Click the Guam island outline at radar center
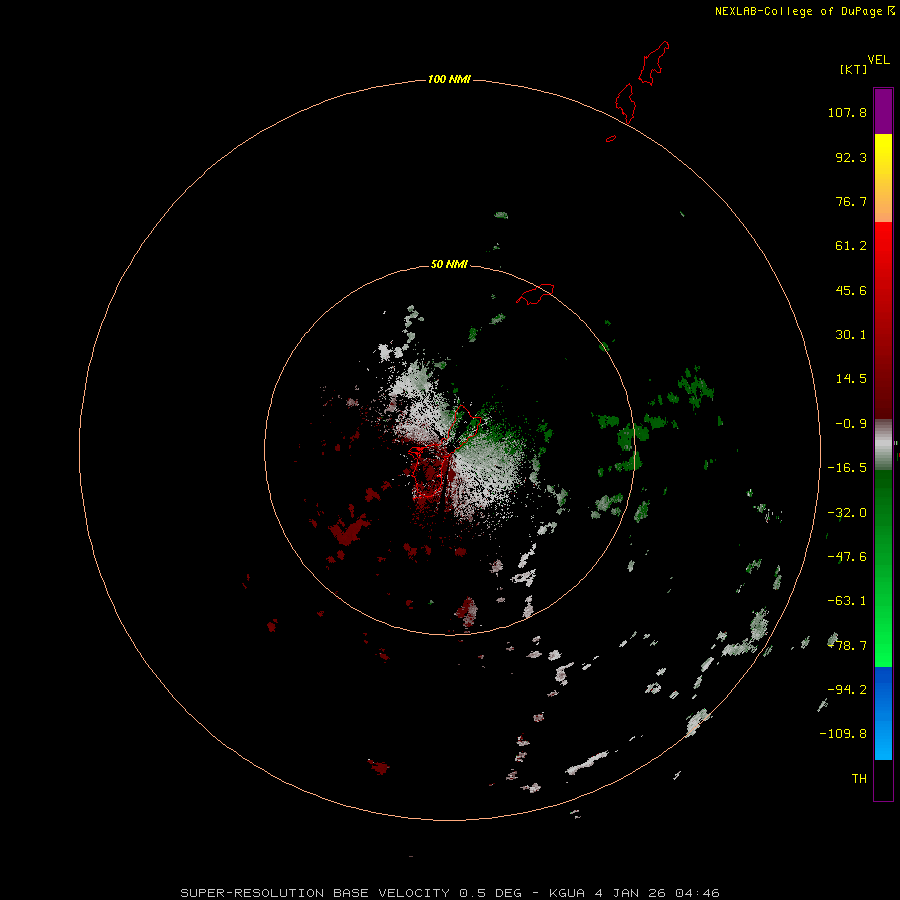Image resolution: width=900 pixels, height=900 pixels. click(x=443, y=451)
